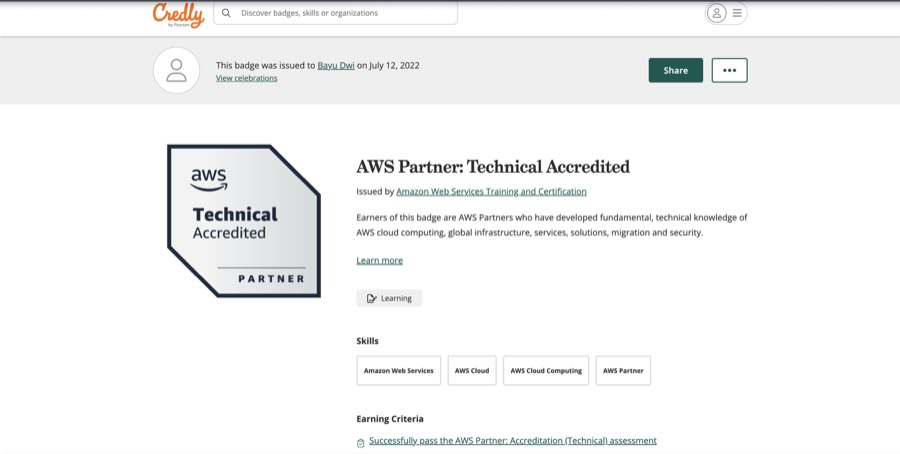The image size is (900, 454).
Task: Open the hamburger menu icon
Action: (737, 13)
